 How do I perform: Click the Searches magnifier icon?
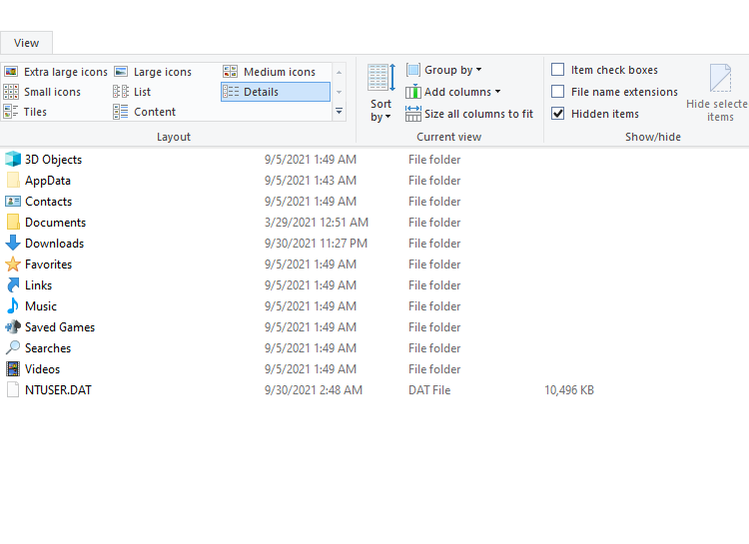pos(13,348)
